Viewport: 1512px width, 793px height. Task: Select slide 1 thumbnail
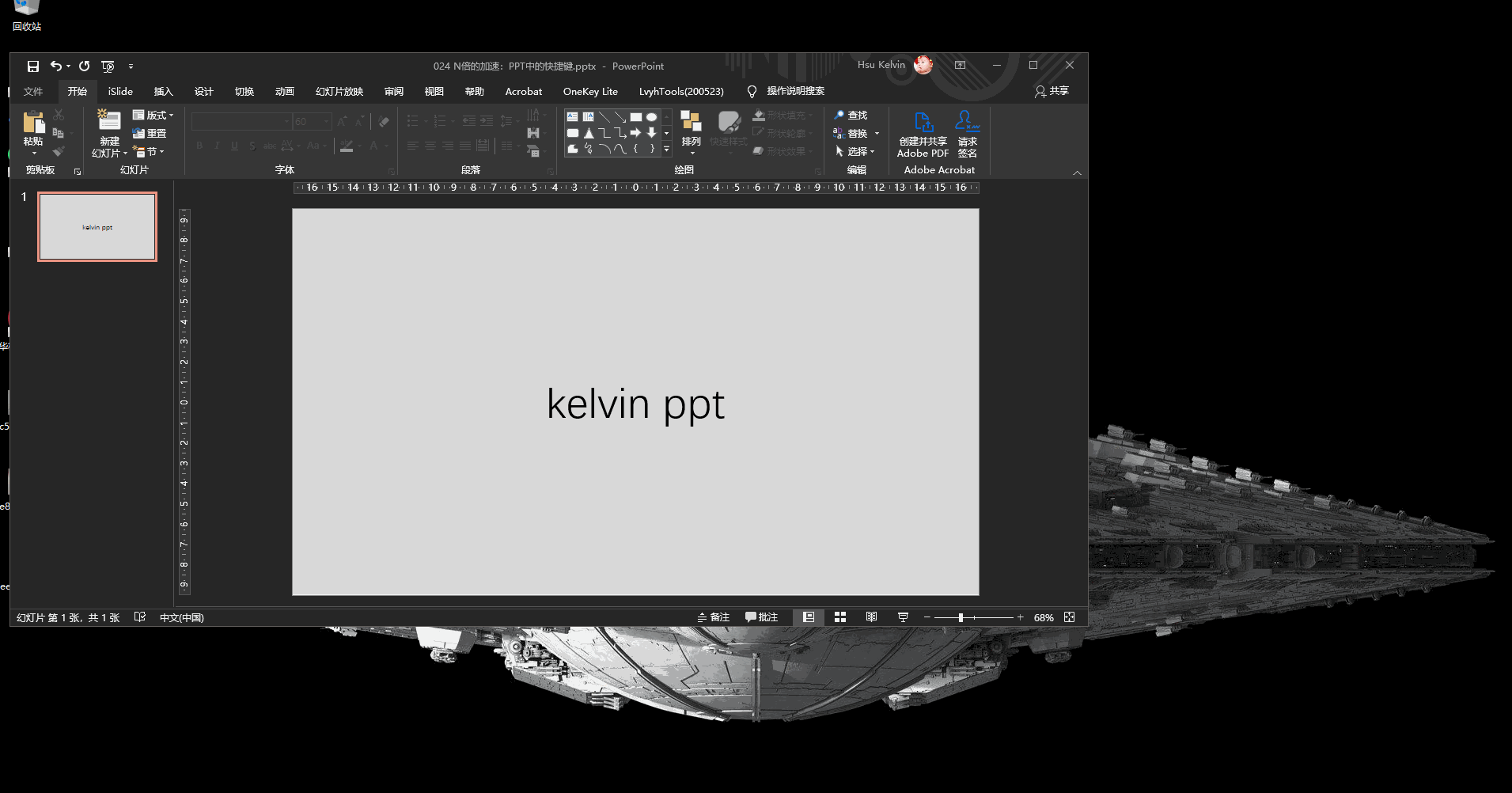97,226
